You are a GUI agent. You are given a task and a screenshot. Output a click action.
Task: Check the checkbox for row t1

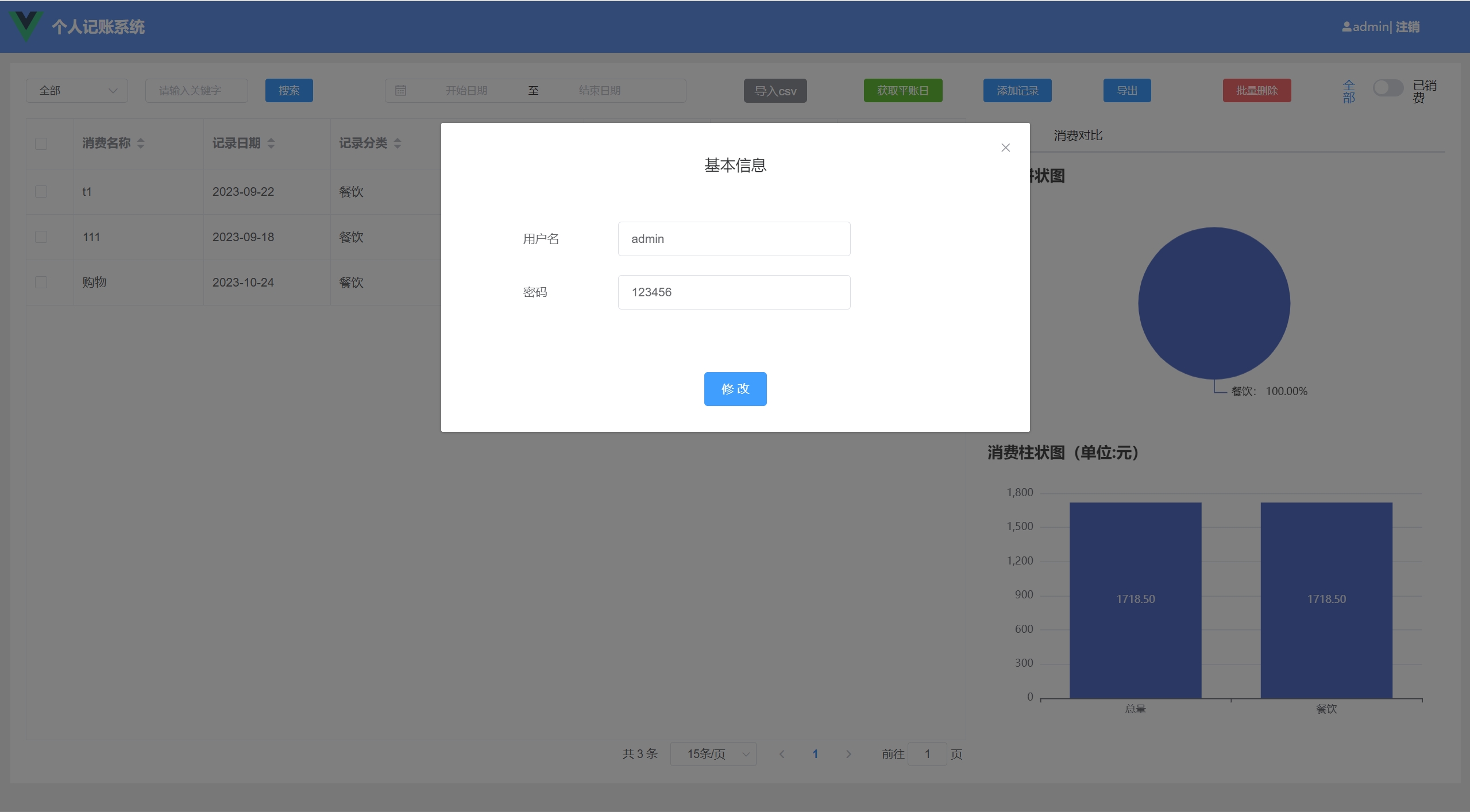(41, 192)
